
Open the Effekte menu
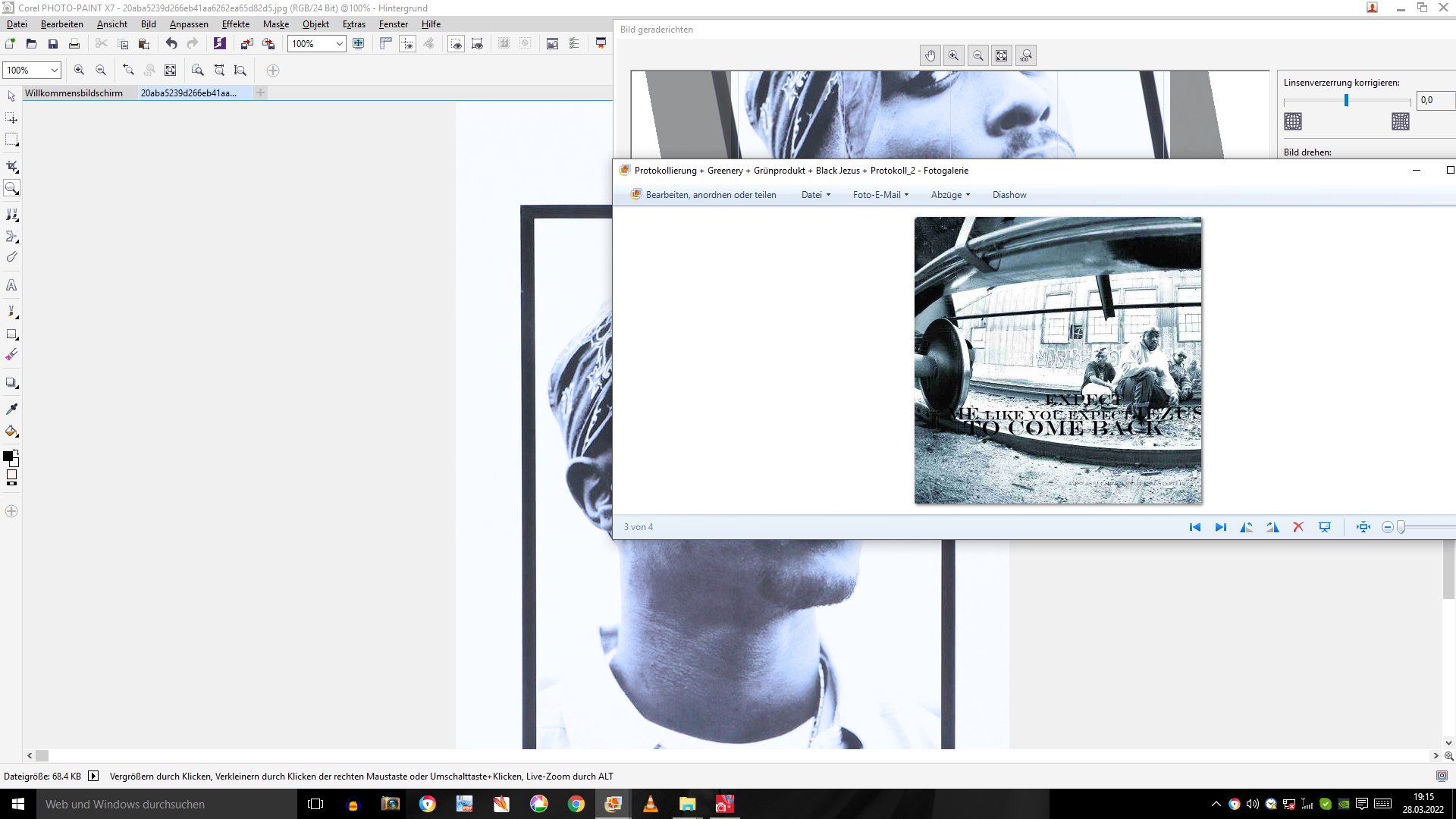236,24
